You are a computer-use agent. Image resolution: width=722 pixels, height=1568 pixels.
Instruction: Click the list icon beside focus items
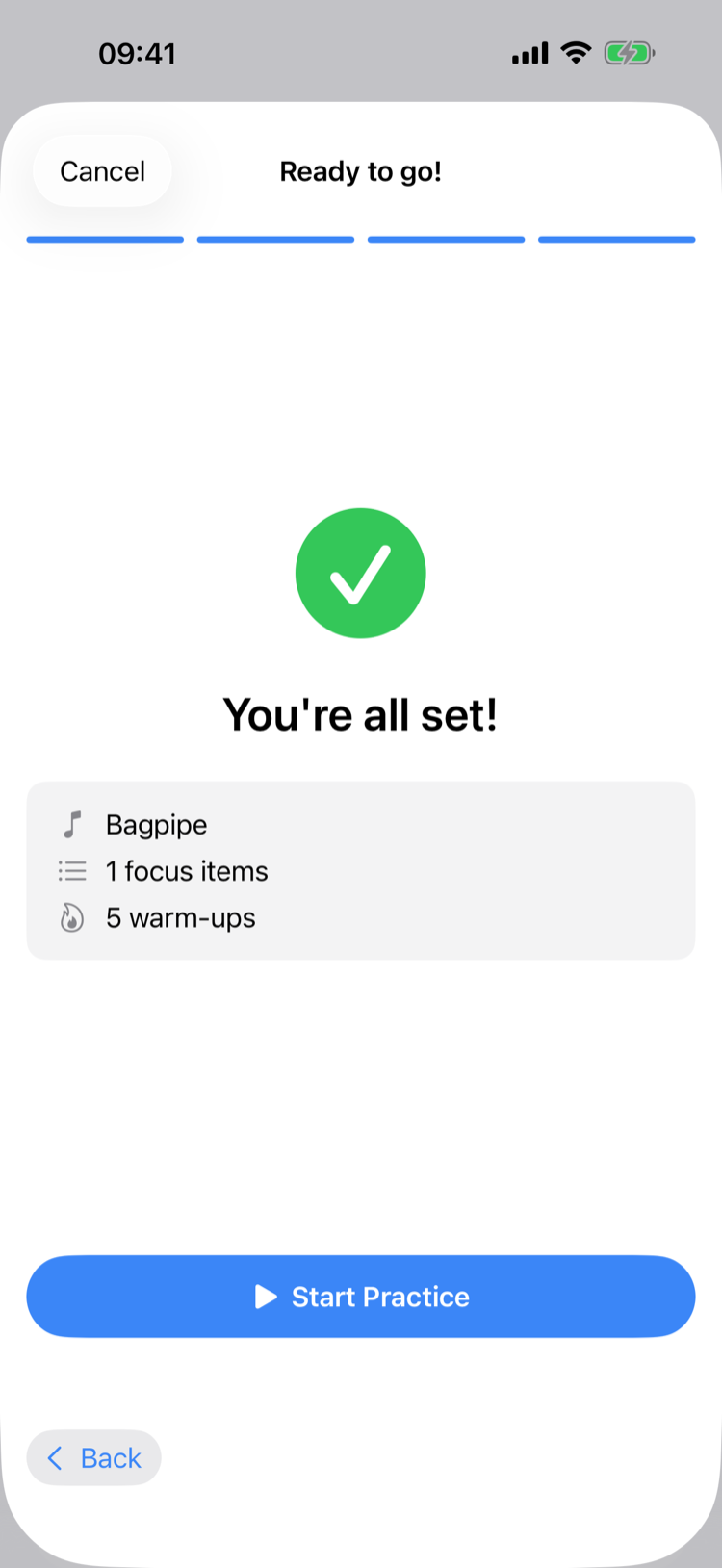72,871
